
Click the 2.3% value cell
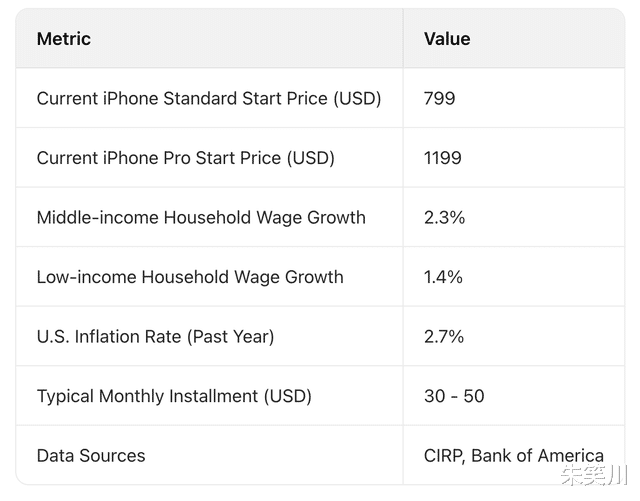(444, 217)
